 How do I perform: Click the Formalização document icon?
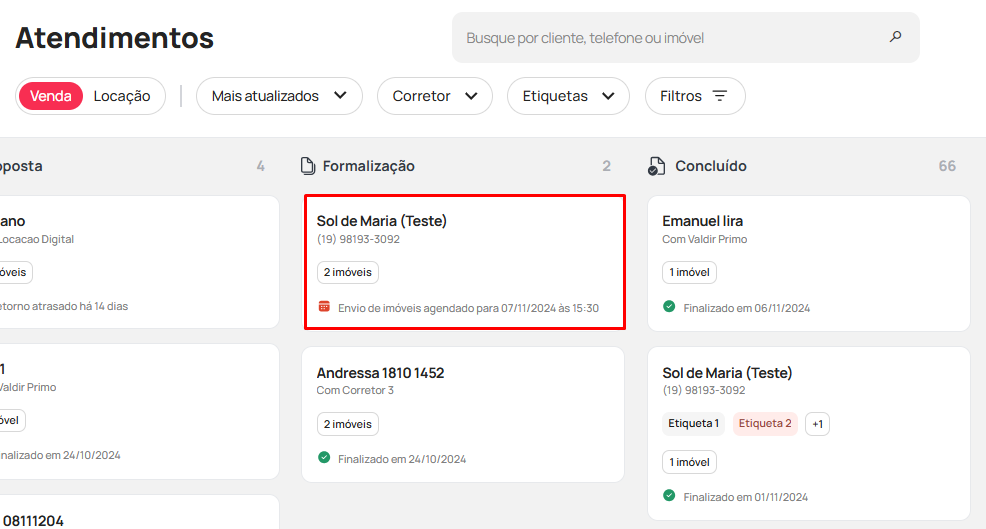pos(307,166)
